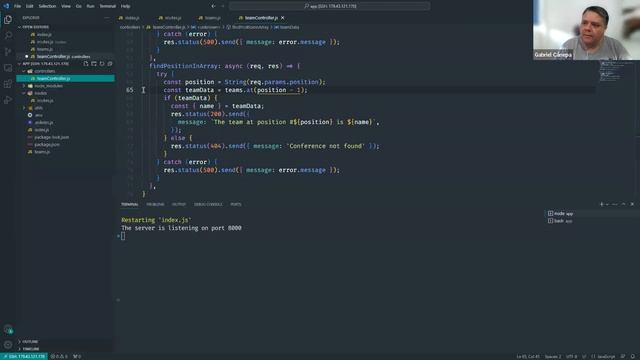Open the Run and Debug view icon
Screen dimensions: 640x360
tap(8, 100)
